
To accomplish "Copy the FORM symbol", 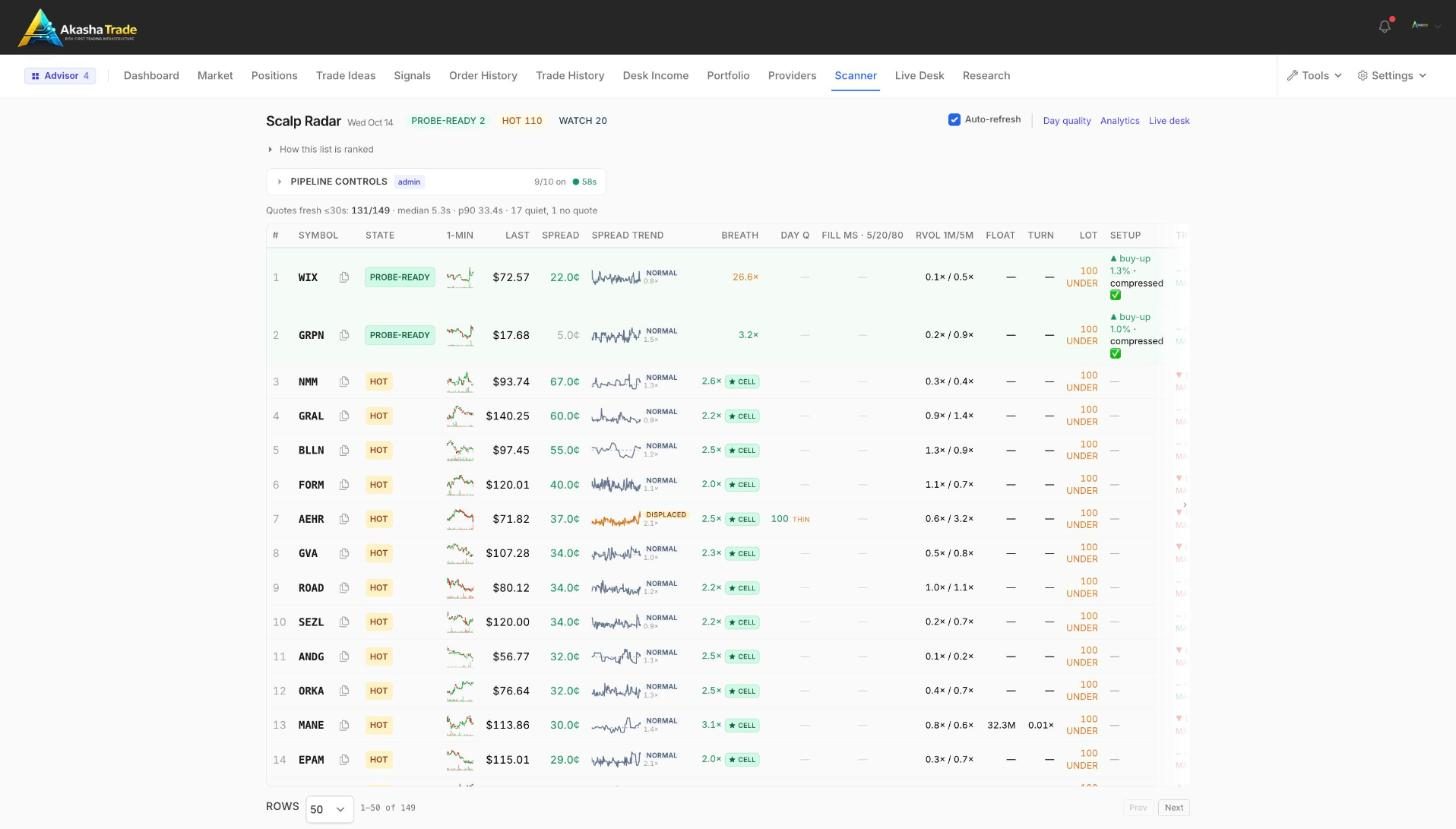I will (x=344, y=485).
